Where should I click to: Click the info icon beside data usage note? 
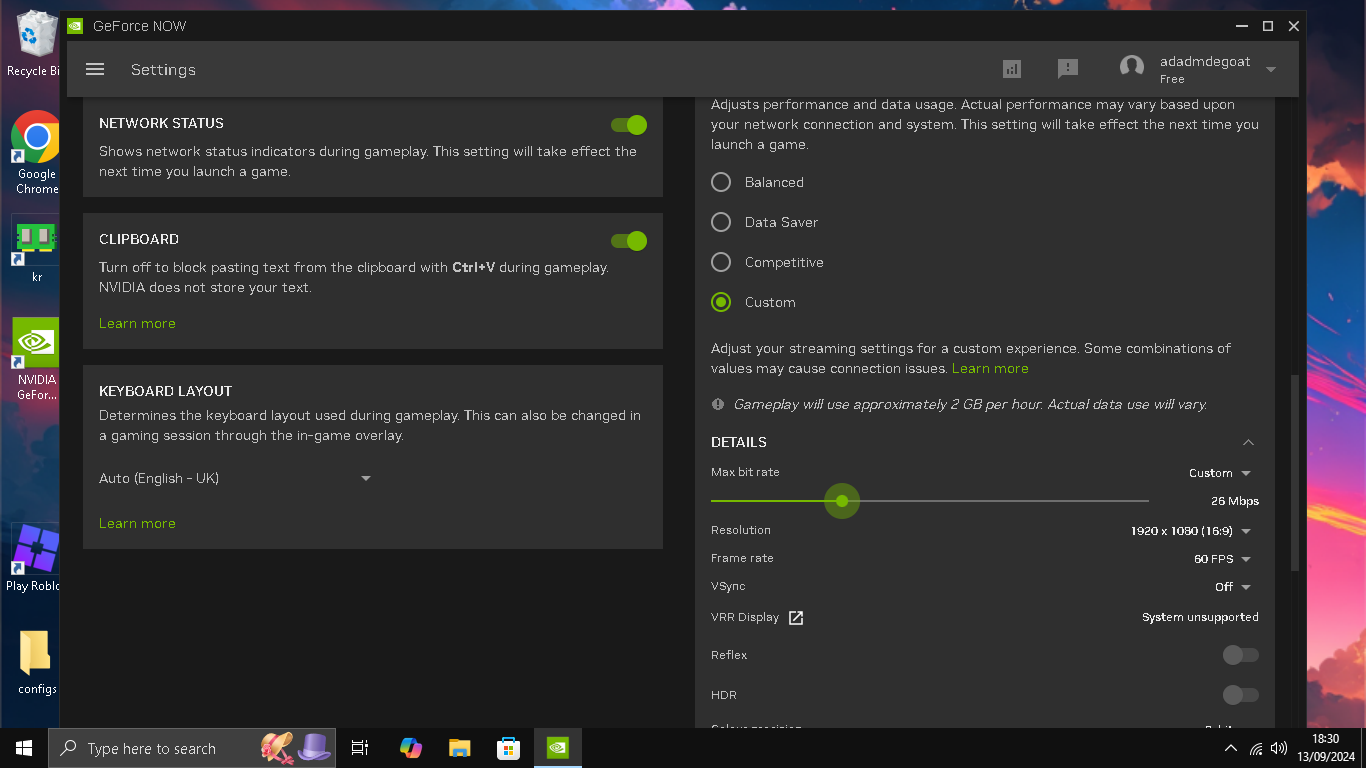click(x=718, y=404)
